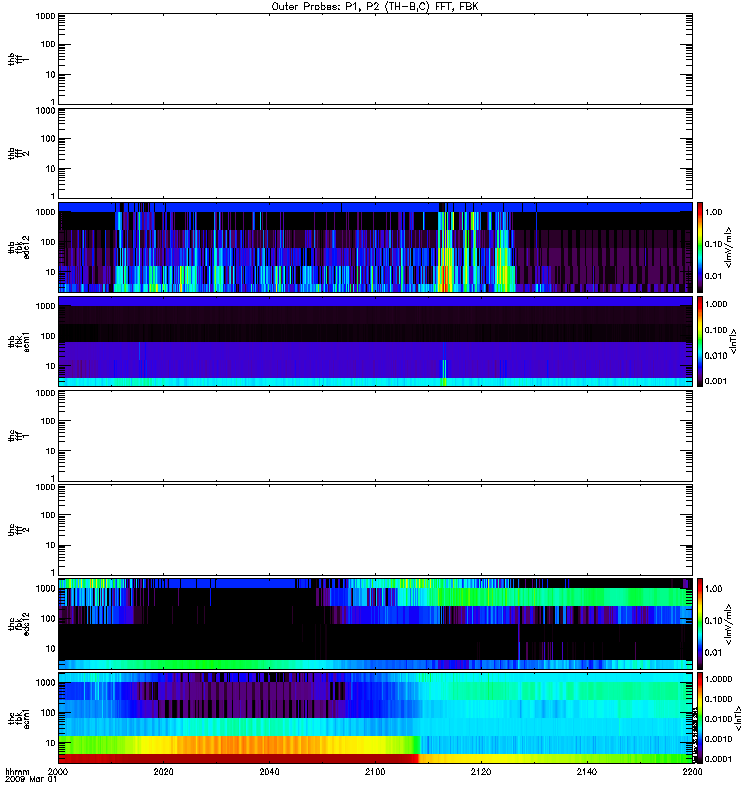
Task: Click the 10 tick label of thc fbk scm1
Action: tap(51, 743)
